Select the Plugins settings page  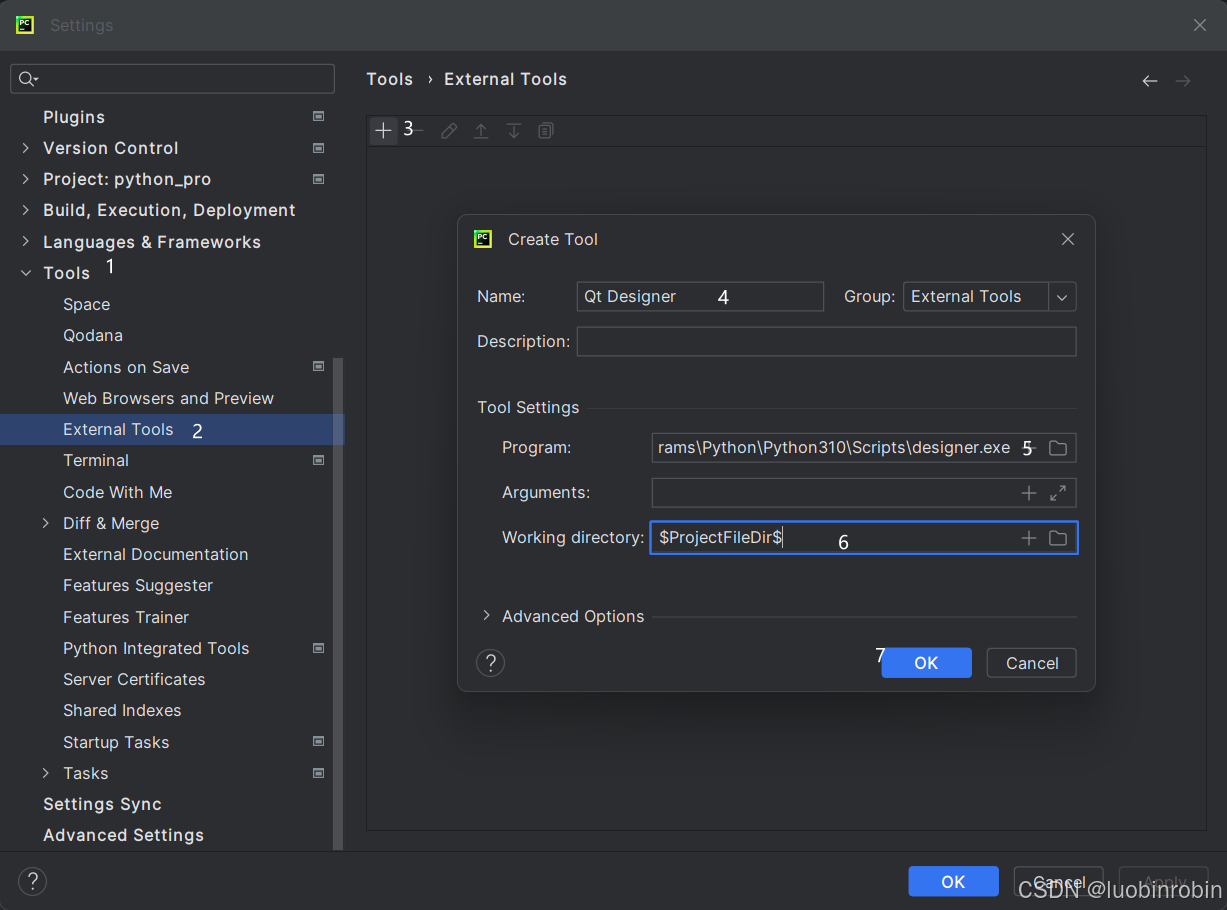(74, 117)
